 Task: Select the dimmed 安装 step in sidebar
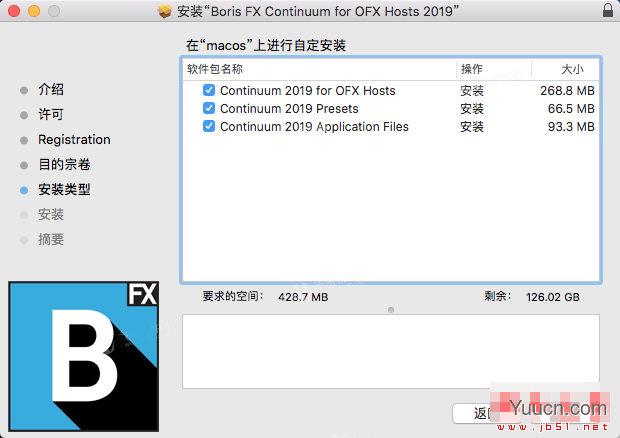(51, 214)
